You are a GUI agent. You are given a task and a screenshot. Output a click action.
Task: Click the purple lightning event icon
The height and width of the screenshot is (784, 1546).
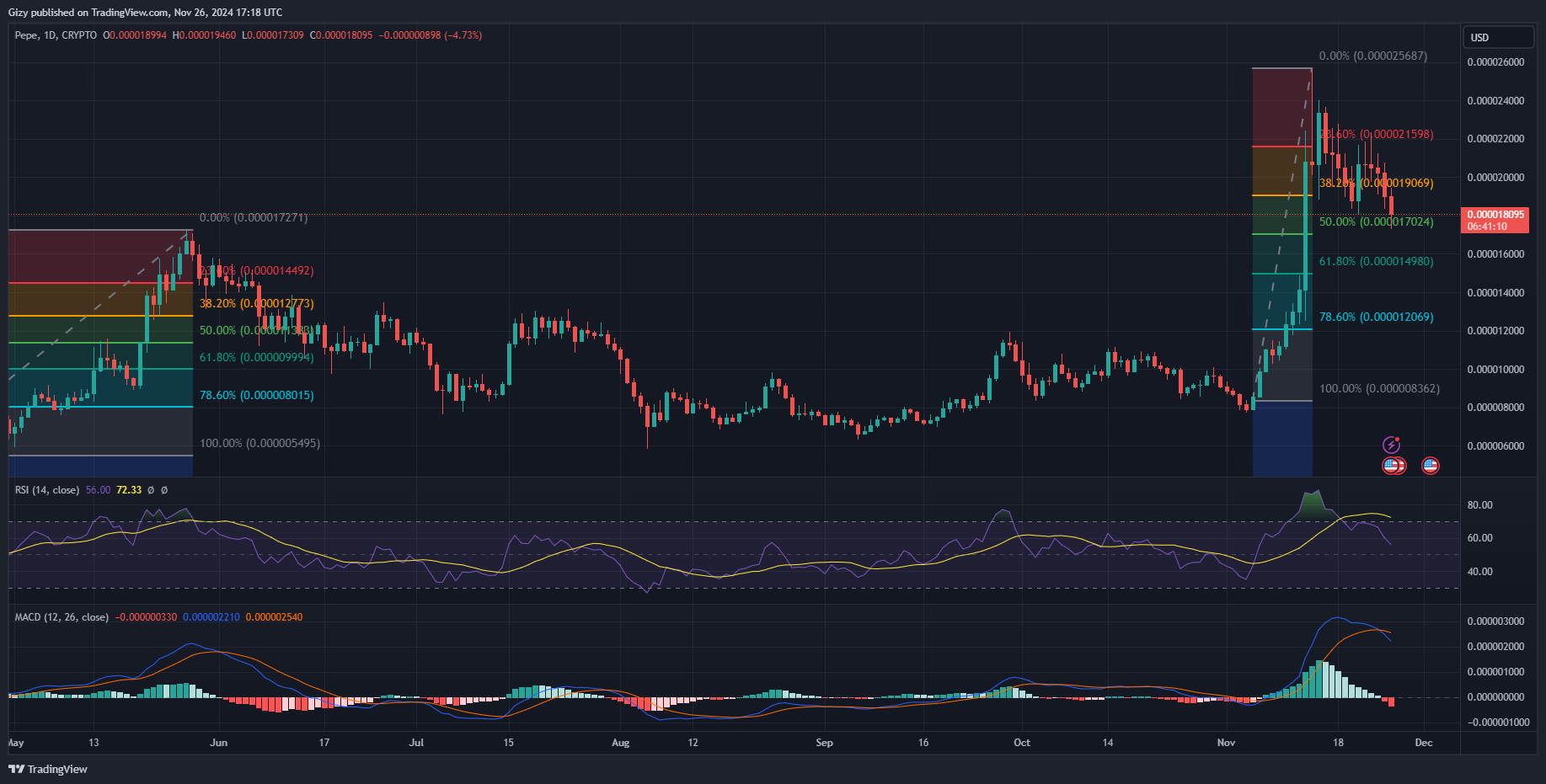(x=1391, y=445)
